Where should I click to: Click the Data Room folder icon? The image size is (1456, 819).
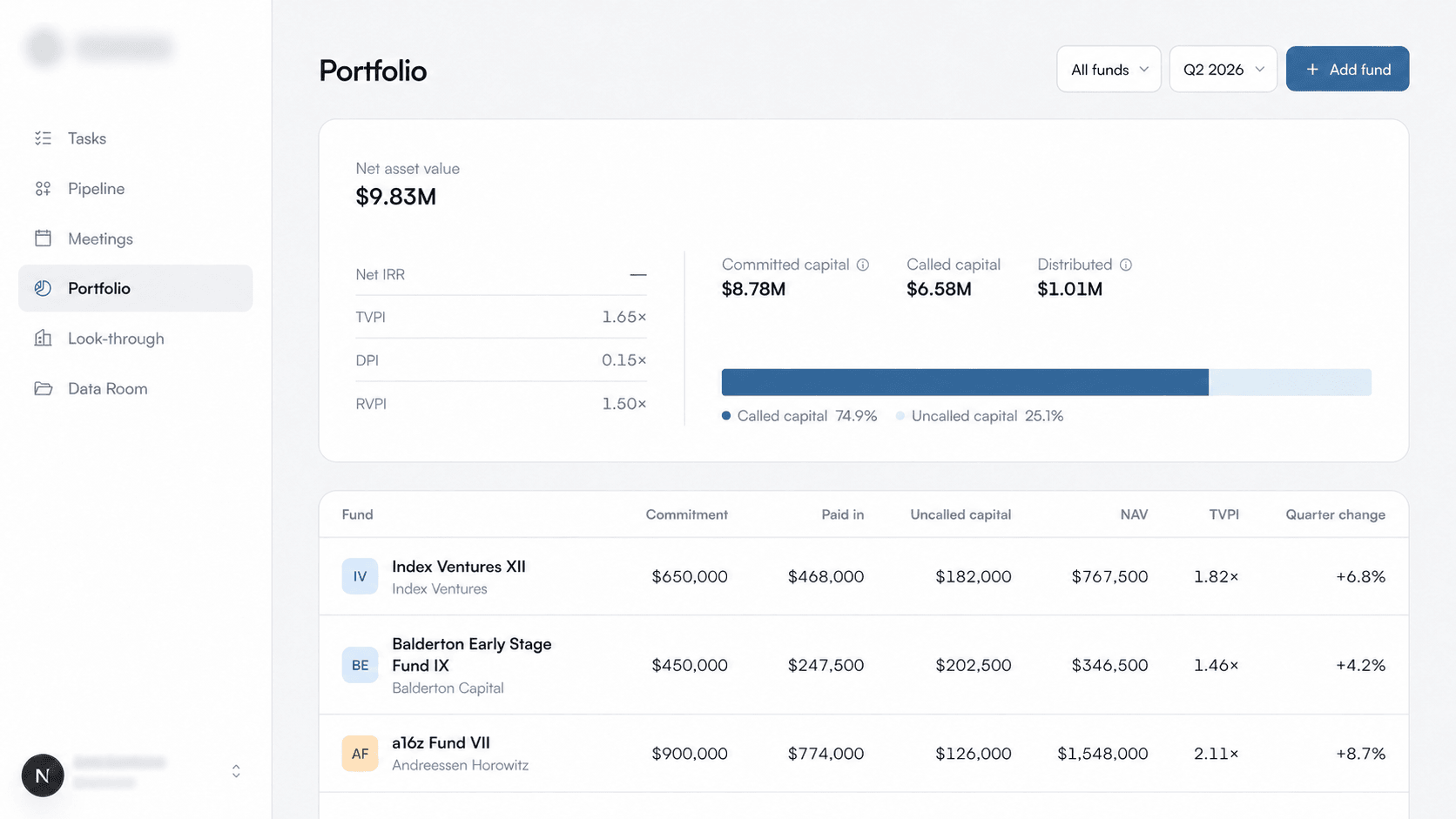[43, 388]
